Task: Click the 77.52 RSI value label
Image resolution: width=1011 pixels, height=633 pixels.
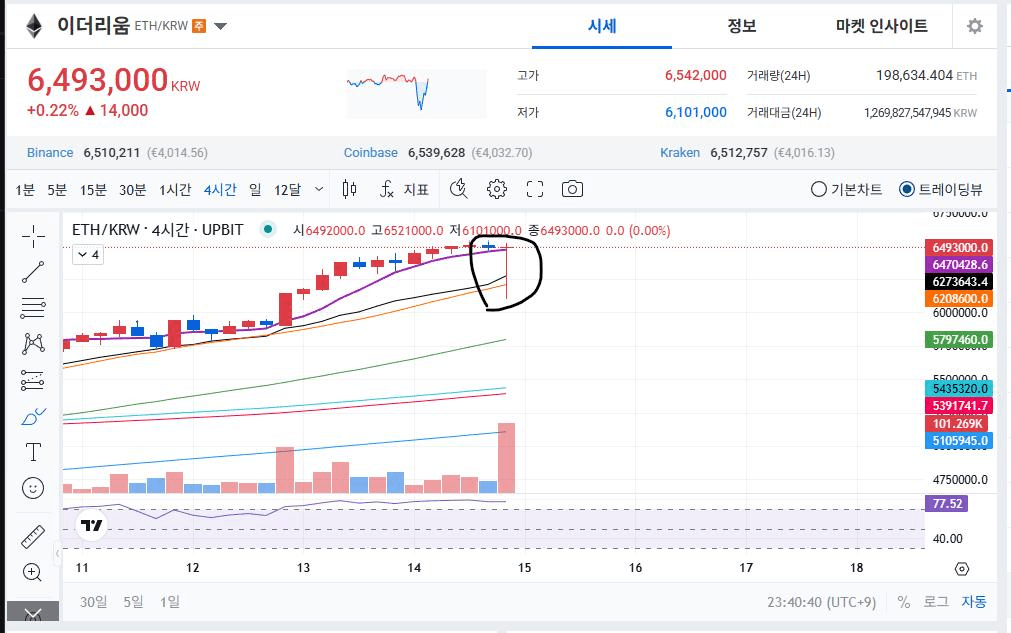Action: tap(947, 503)
